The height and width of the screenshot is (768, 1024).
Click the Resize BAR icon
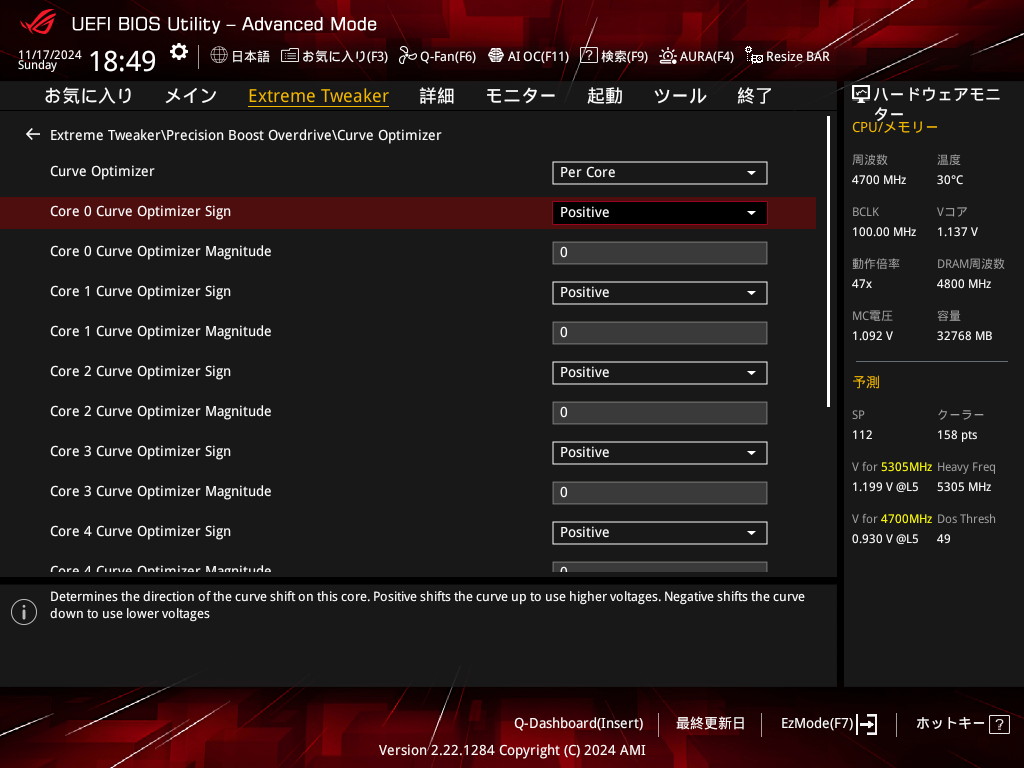[x=754, y=56]
